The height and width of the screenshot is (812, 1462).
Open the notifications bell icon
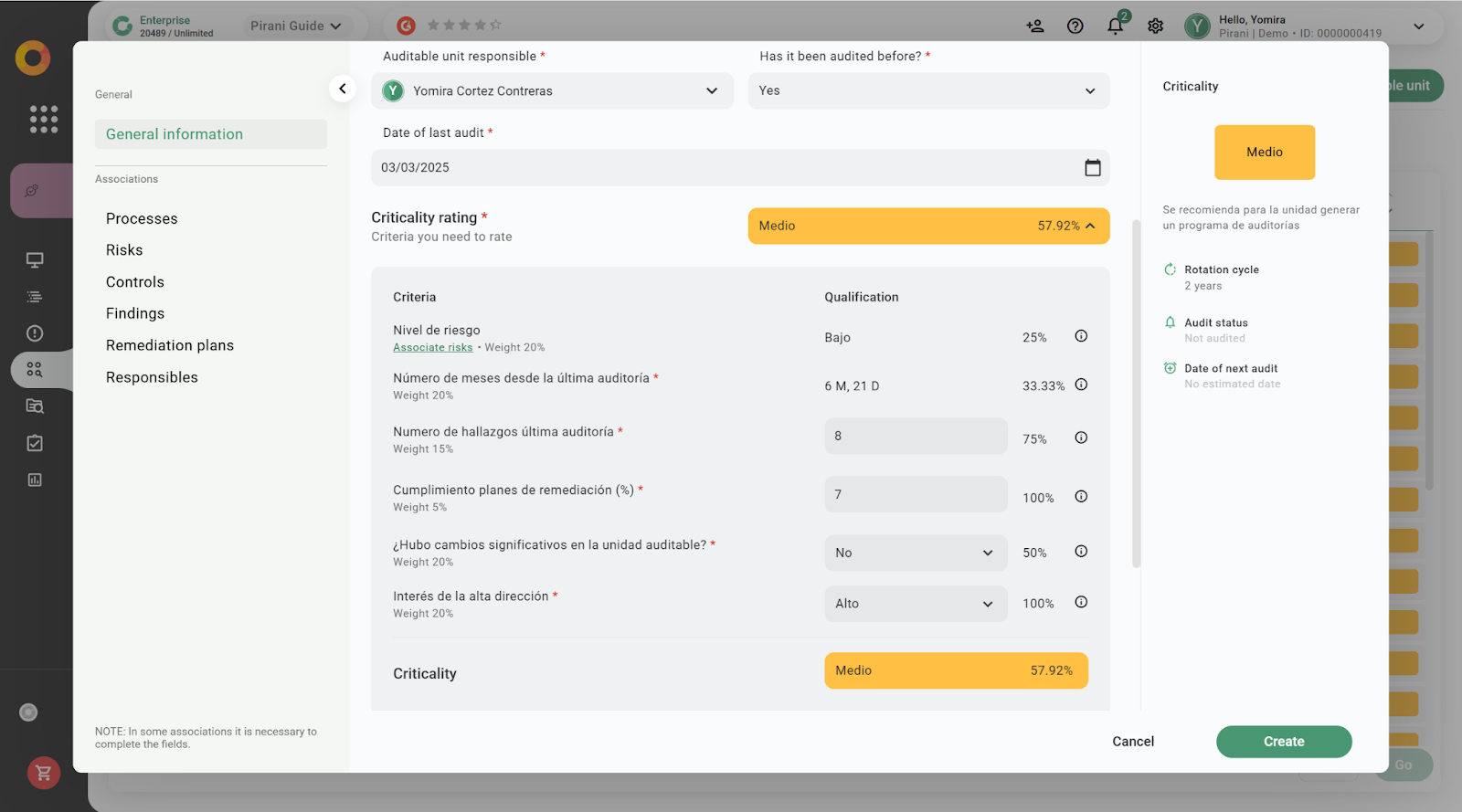pyautogui.click(x=1115, y=26)
